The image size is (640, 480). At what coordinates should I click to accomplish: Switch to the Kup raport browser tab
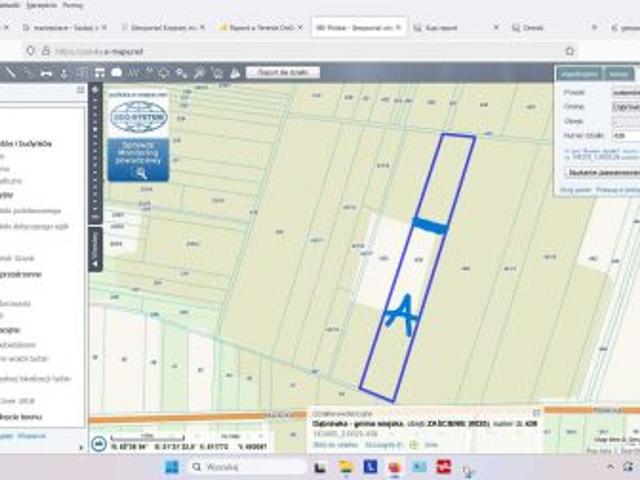[x=456, y=28]
